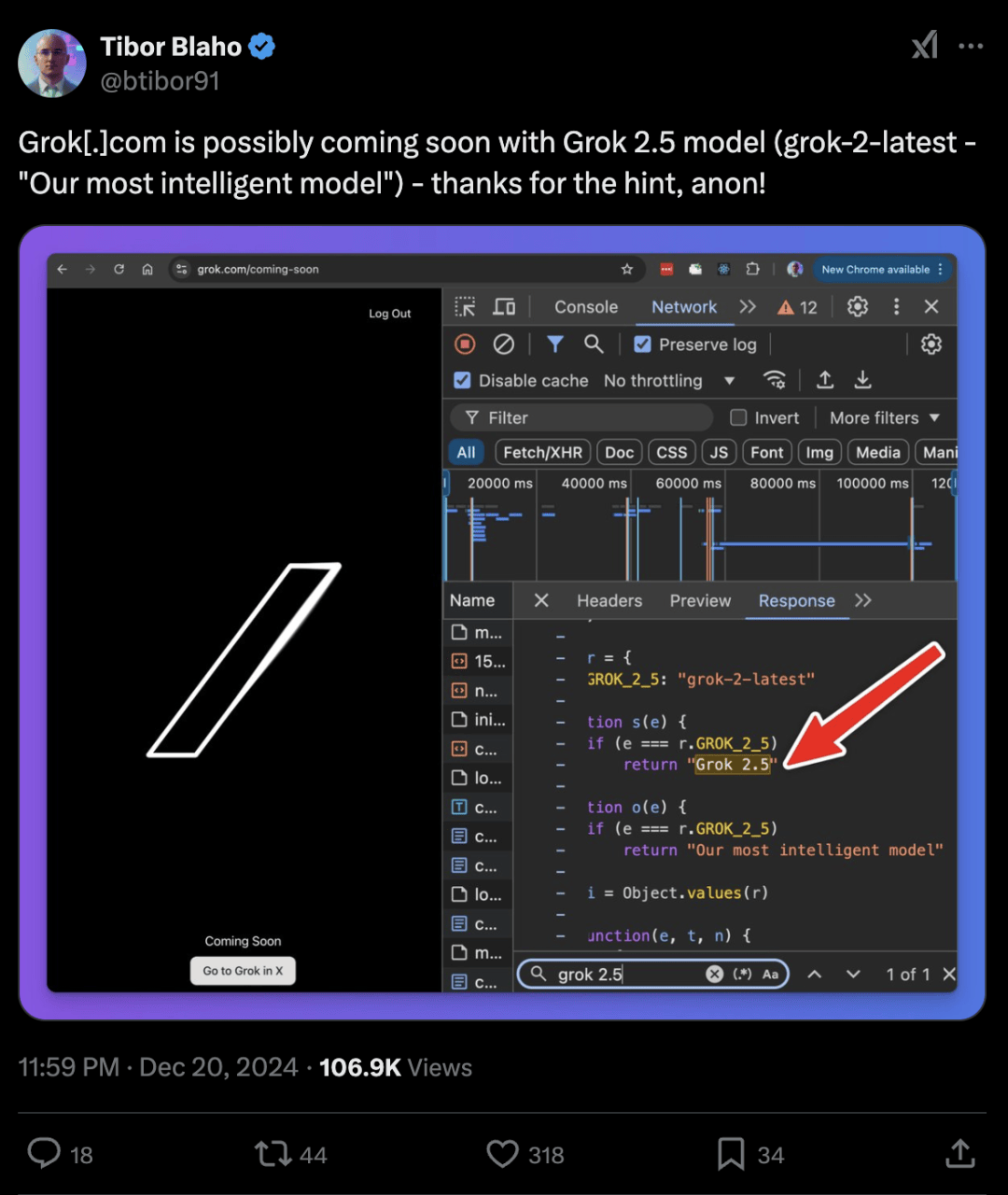The width and height of the screenshot is (1008, 1195).
Task: Open the tweet's three-dot more menu
Action: coord(971,46)
